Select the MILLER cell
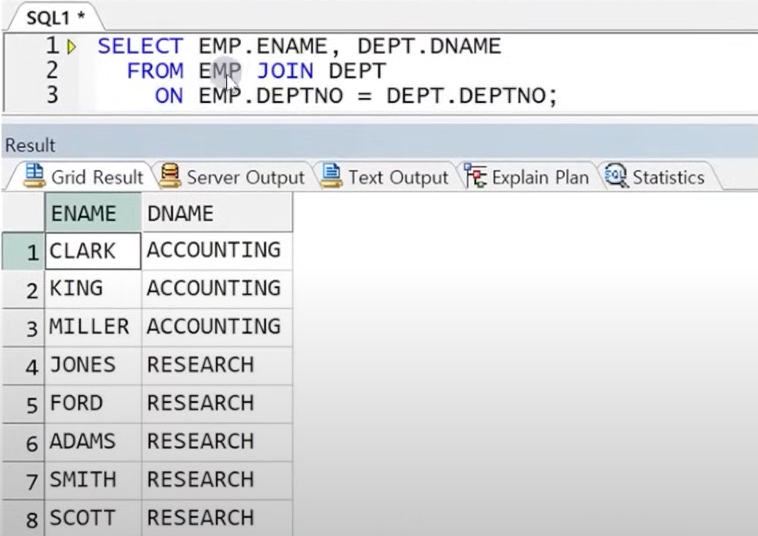Screen dimensions: 758x536 [93, 327]
